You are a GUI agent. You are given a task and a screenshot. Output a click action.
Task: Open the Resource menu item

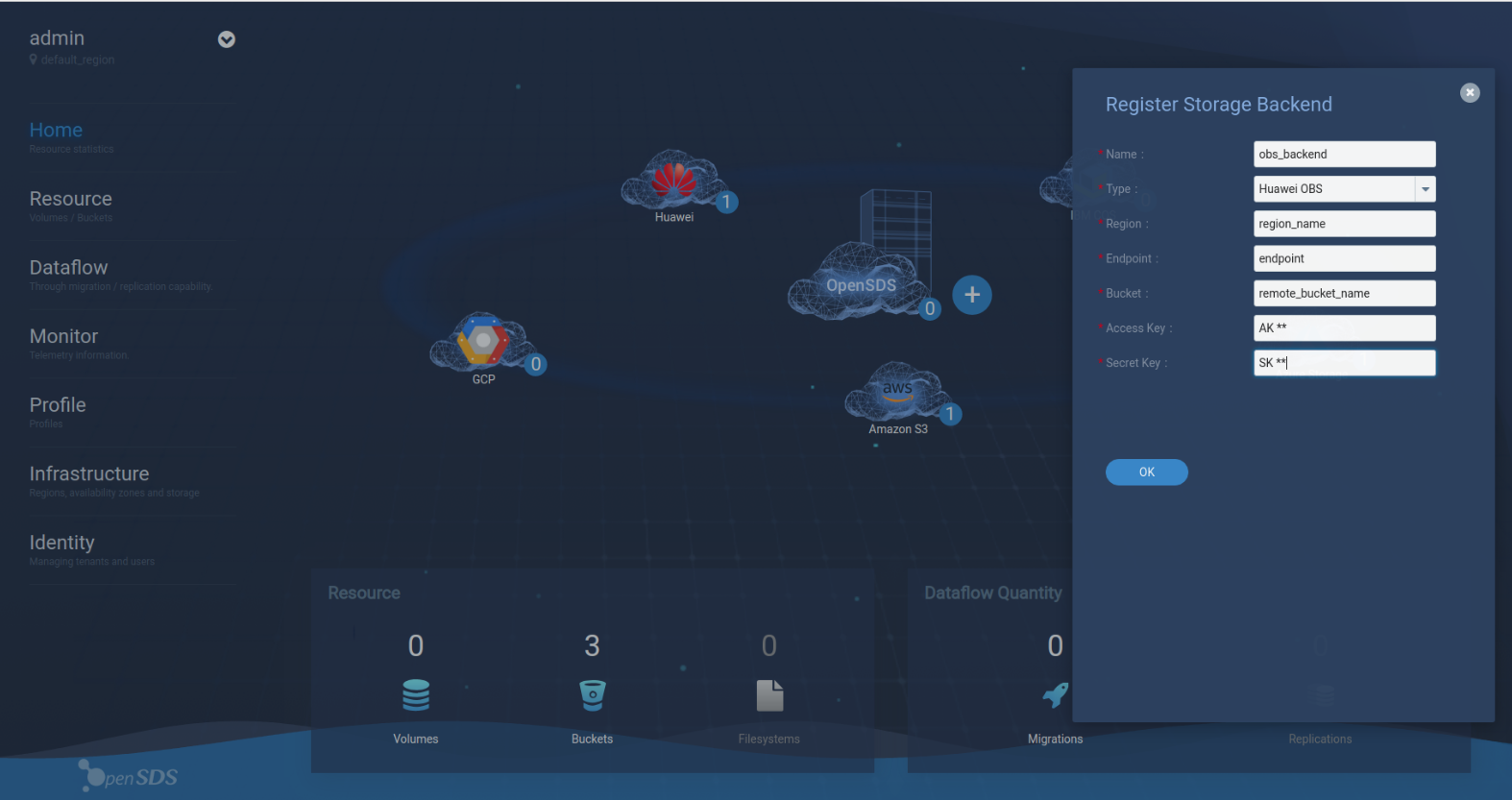pos(71,199)
